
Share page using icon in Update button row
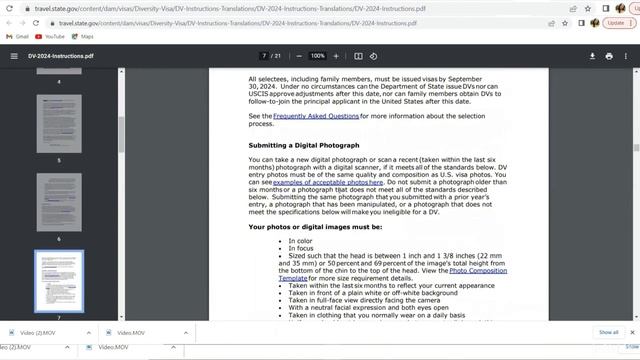coord(551,23)
